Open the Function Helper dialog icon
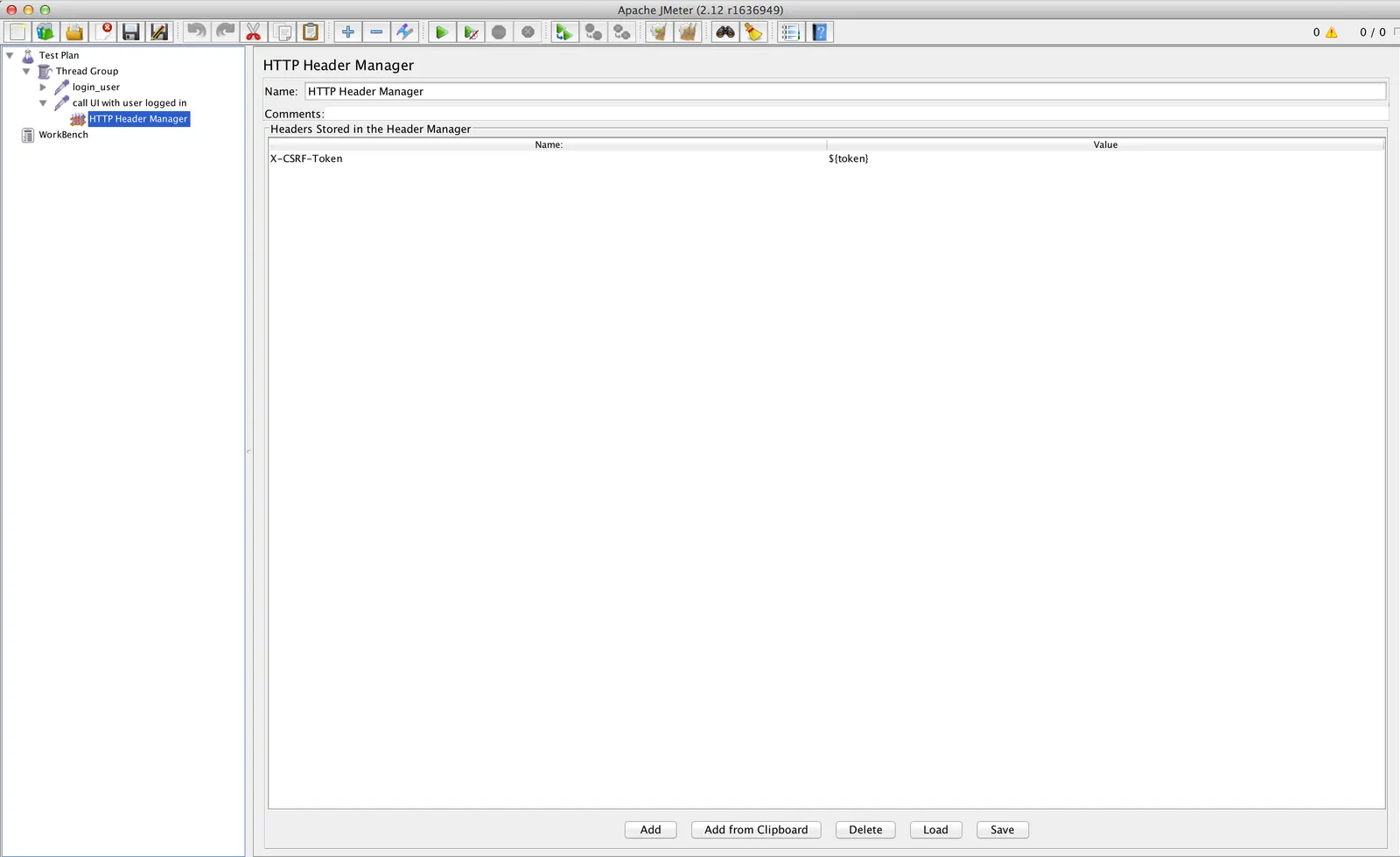The height and width of the screenshot is (857, 1400). (791, 32)
